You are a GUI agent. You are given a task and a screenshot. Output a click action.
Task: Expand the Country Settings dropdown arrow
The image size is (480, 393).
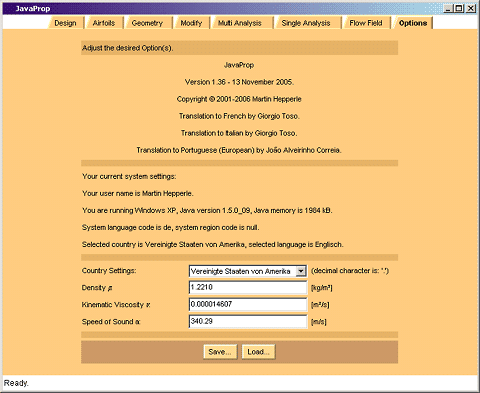tap(301, 271)
